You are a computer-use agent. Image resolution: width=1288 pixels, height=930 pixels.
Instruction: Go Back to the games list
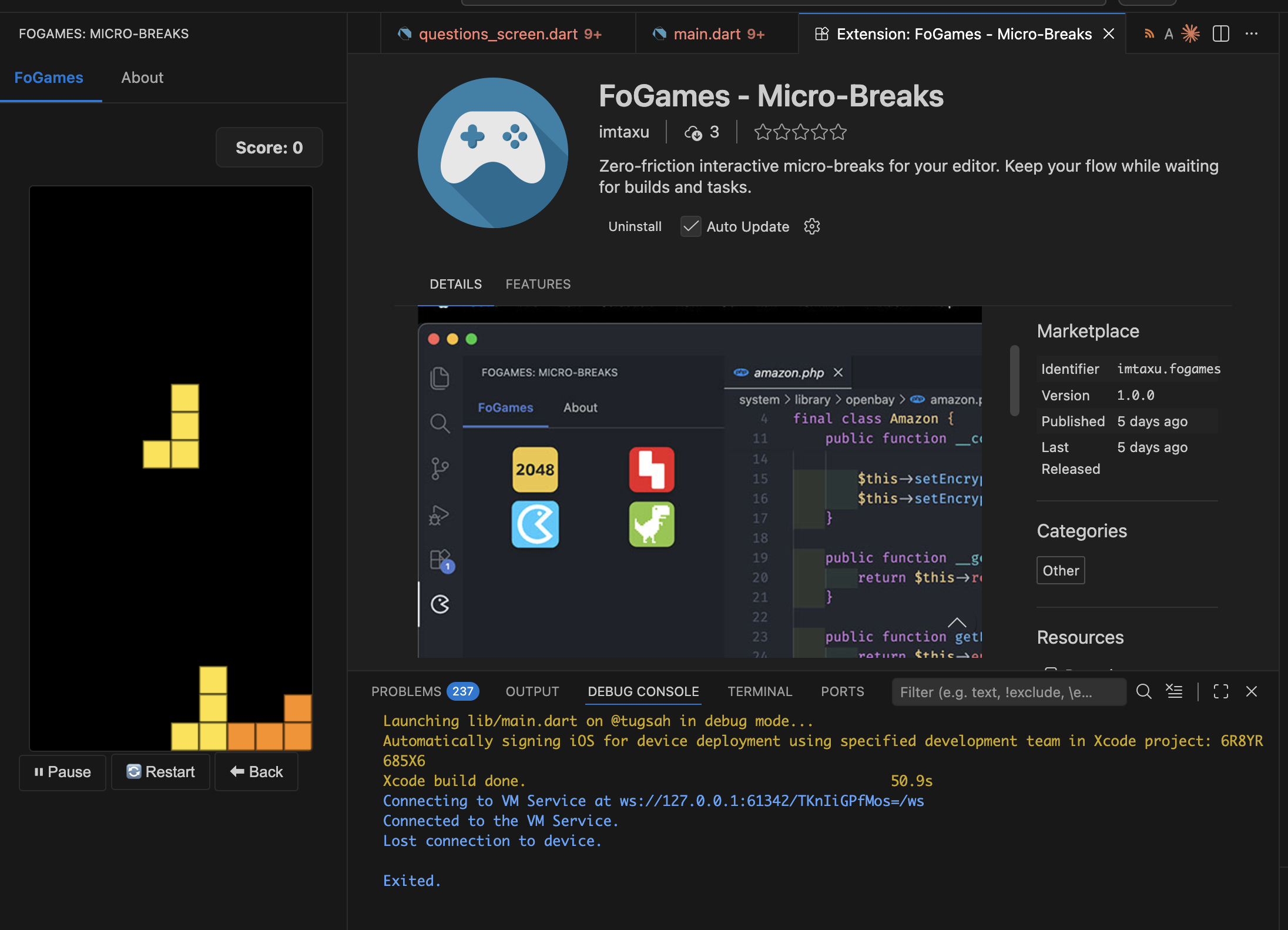[x=256, y=772]
